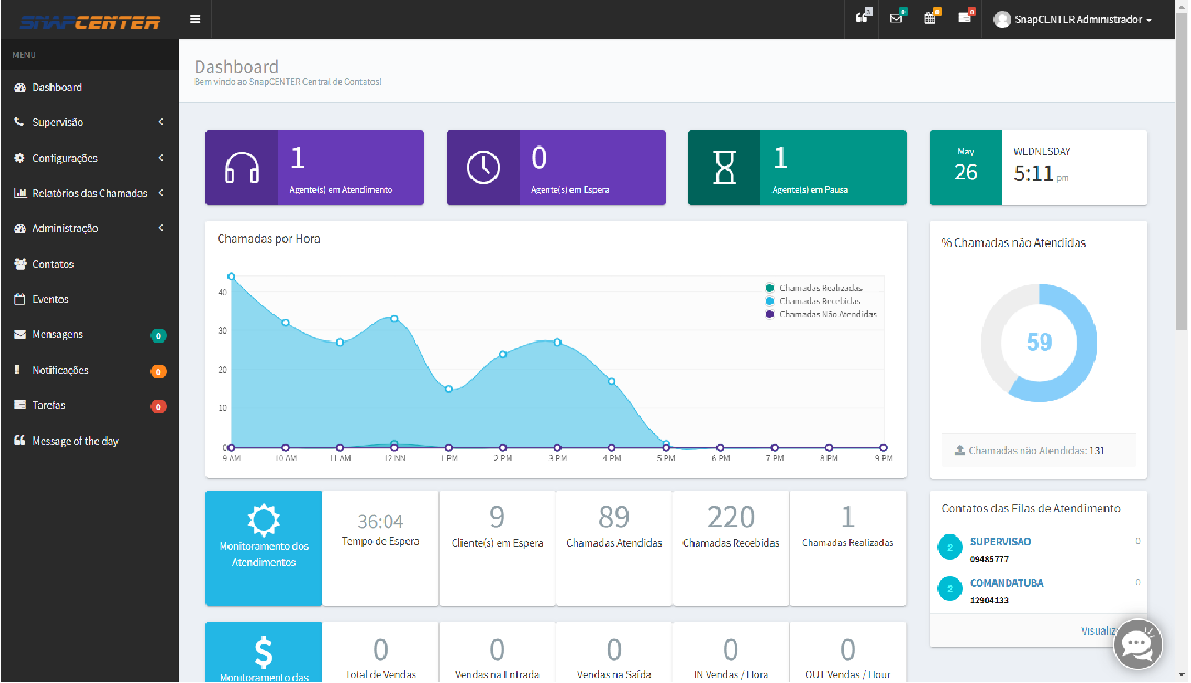Click the SUPERVISAO queue link
The image size is (1191, 683).
[x=1000, y=541]
